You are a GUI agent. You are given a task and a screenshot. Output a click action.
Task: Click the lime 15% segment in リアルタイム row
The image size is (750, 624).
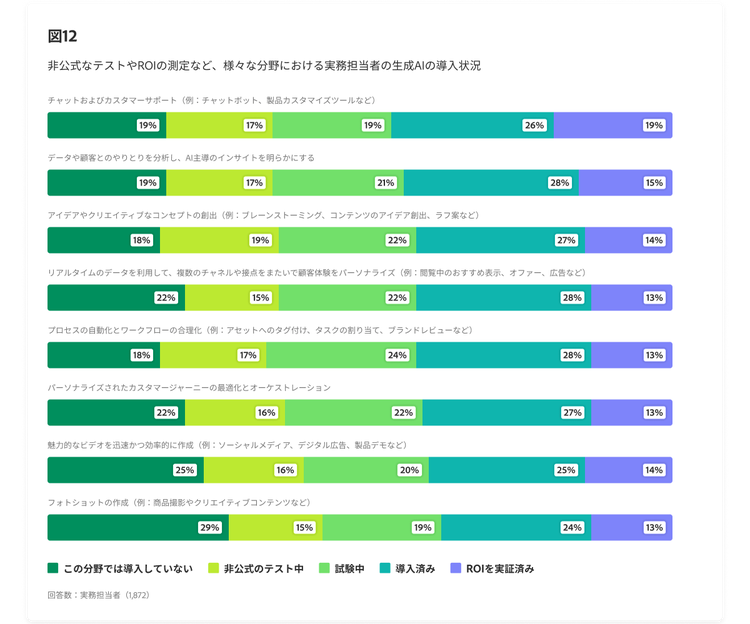click(x=232, y=297)
